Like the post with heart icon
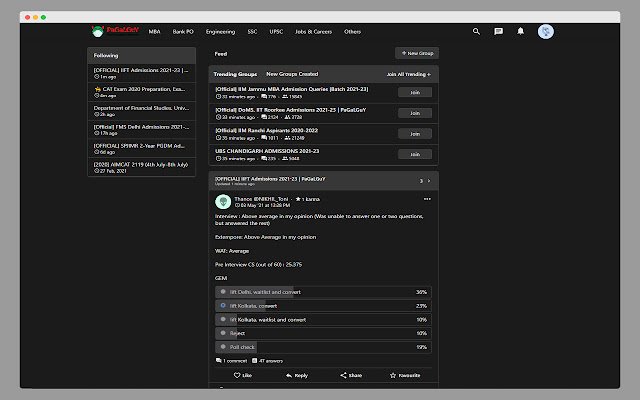This screenshot has height=400, width=640. [243, 375]
